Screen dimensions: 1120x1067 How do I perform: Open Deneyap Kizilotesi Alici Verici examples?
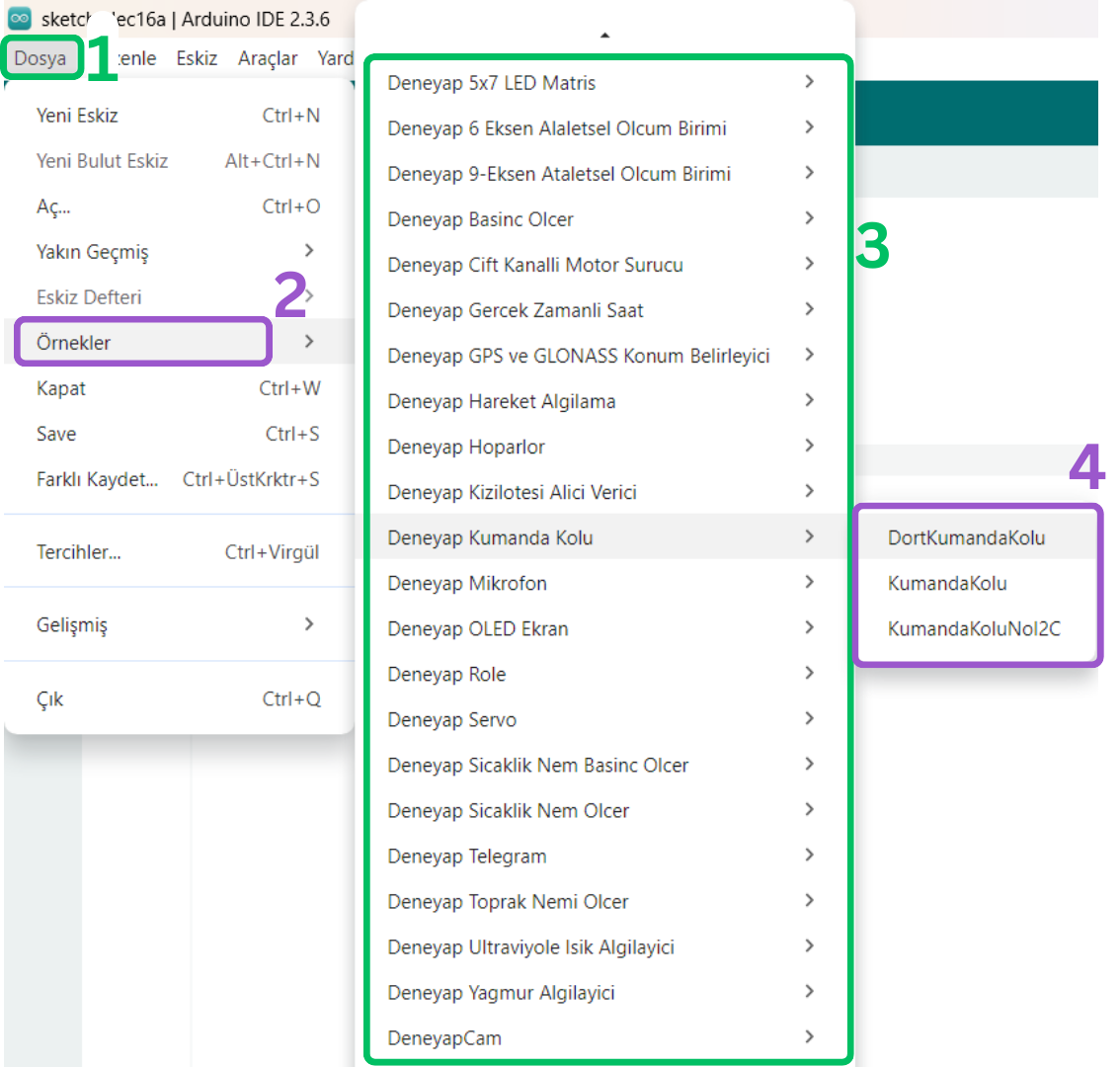[x=607, y=492]
